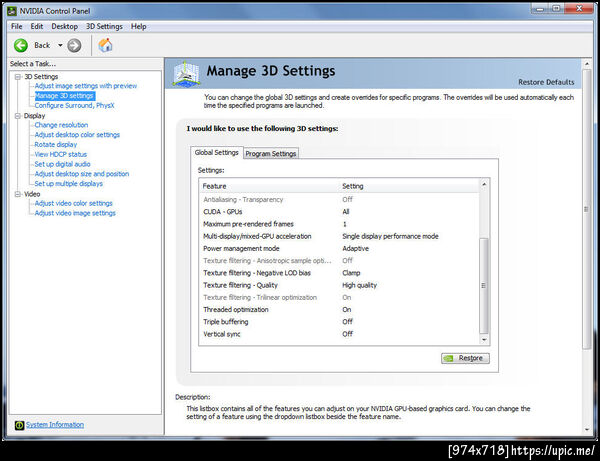The height and width of the screenshot is (461, 600).
Task: Open the Desktop menu
Action: [x=64, y=26]
